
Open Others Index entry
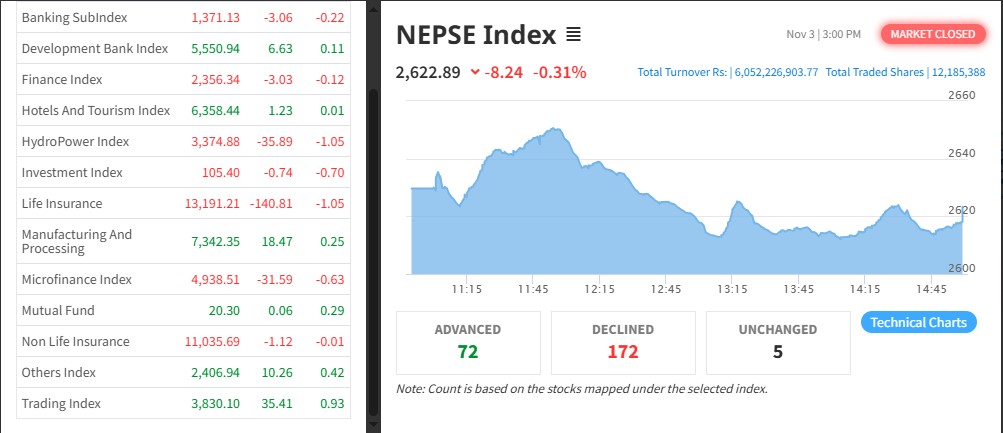point(58,372)
